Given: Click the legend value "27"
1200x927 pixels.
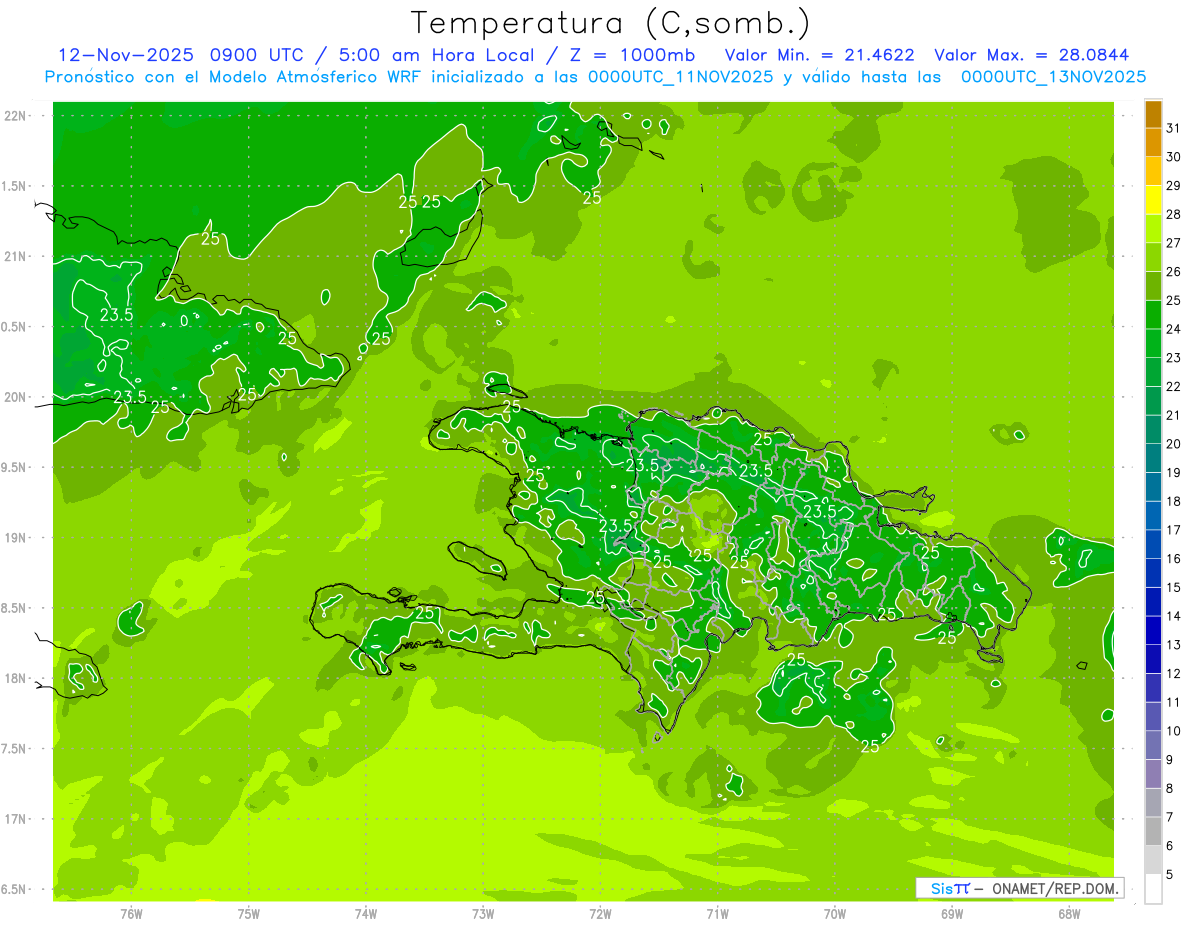Looking at the screenshot, I should (1174, 243).
